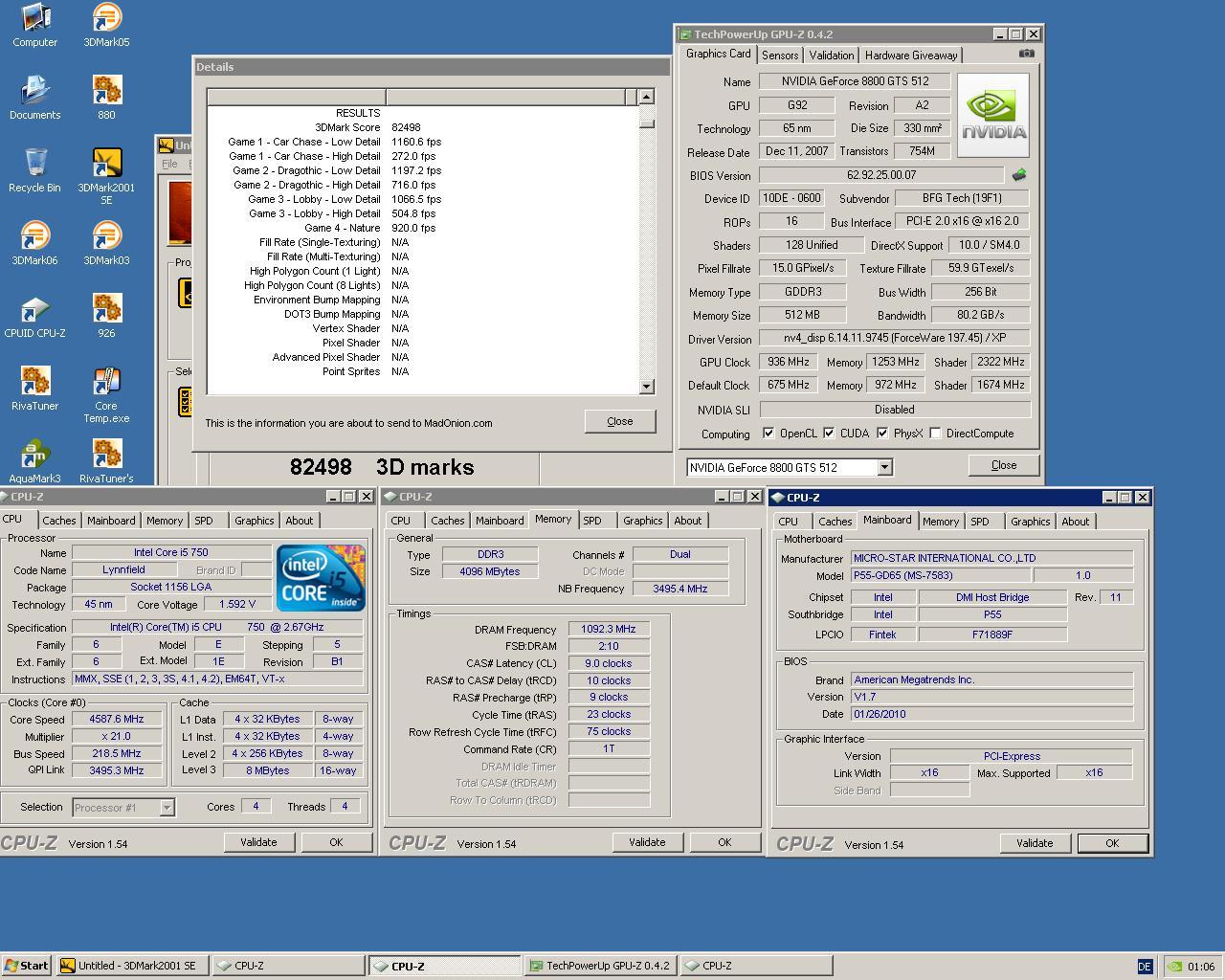This screenshot has width=1225, height=980.
Task: Open the Documents desktop folder
Action: pyautogui.click(x=34, y=99)
